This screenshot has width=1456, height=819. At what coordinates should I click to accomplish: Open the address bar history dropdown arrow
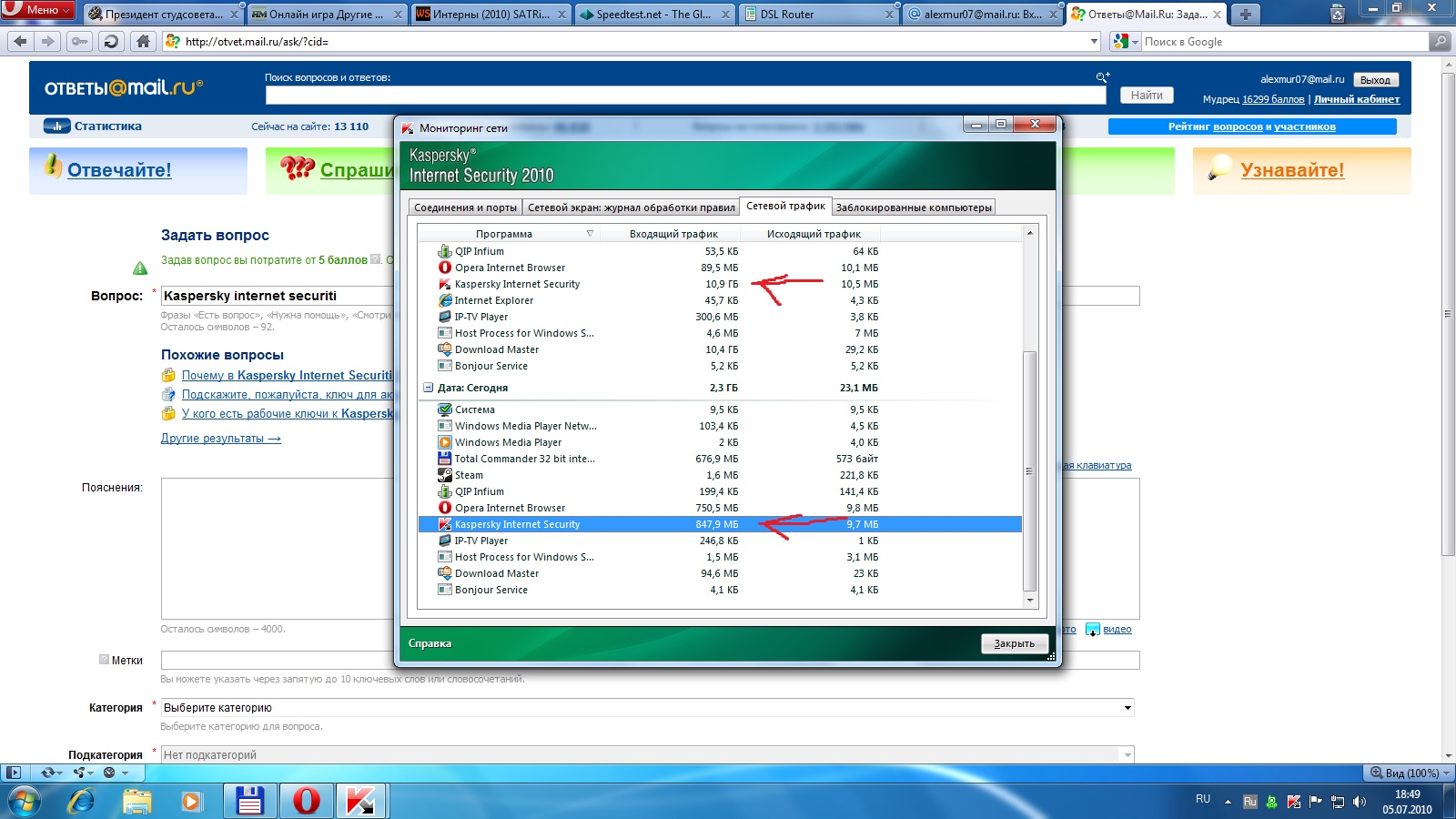pyautogui.click(x=1094, y=41)
